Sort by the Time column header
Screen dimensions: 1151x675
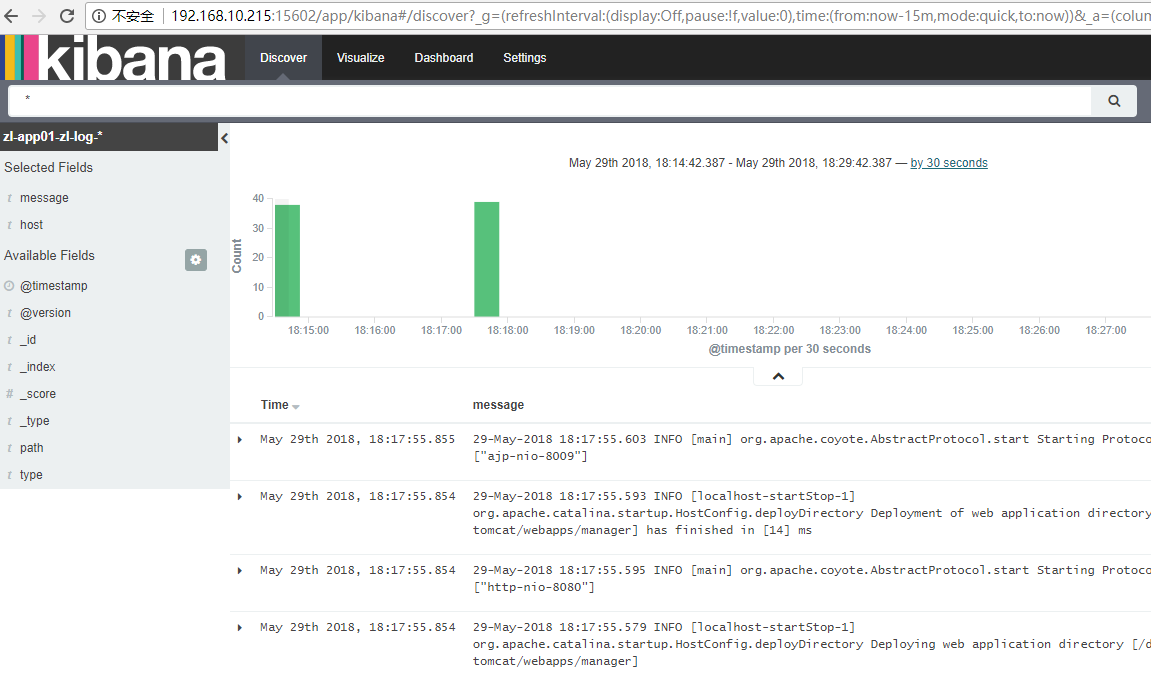280,405
